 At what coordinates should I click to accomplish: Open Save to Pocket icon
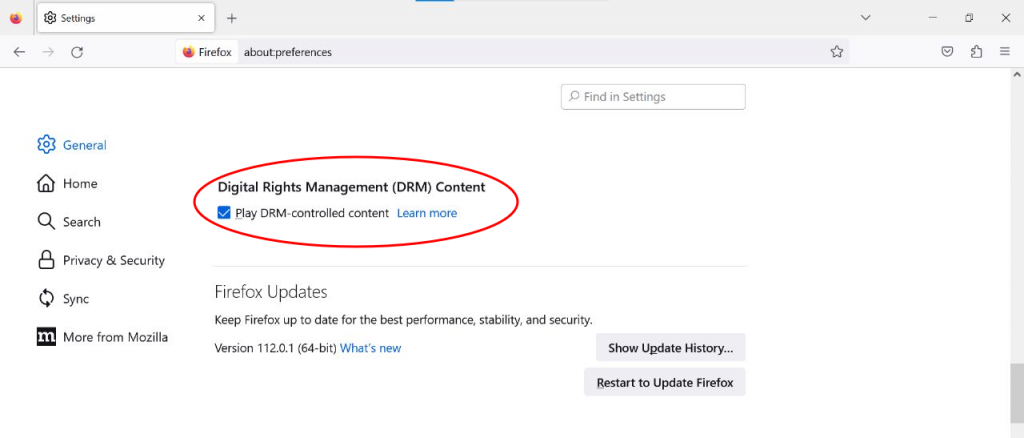(x=947, y=52)
